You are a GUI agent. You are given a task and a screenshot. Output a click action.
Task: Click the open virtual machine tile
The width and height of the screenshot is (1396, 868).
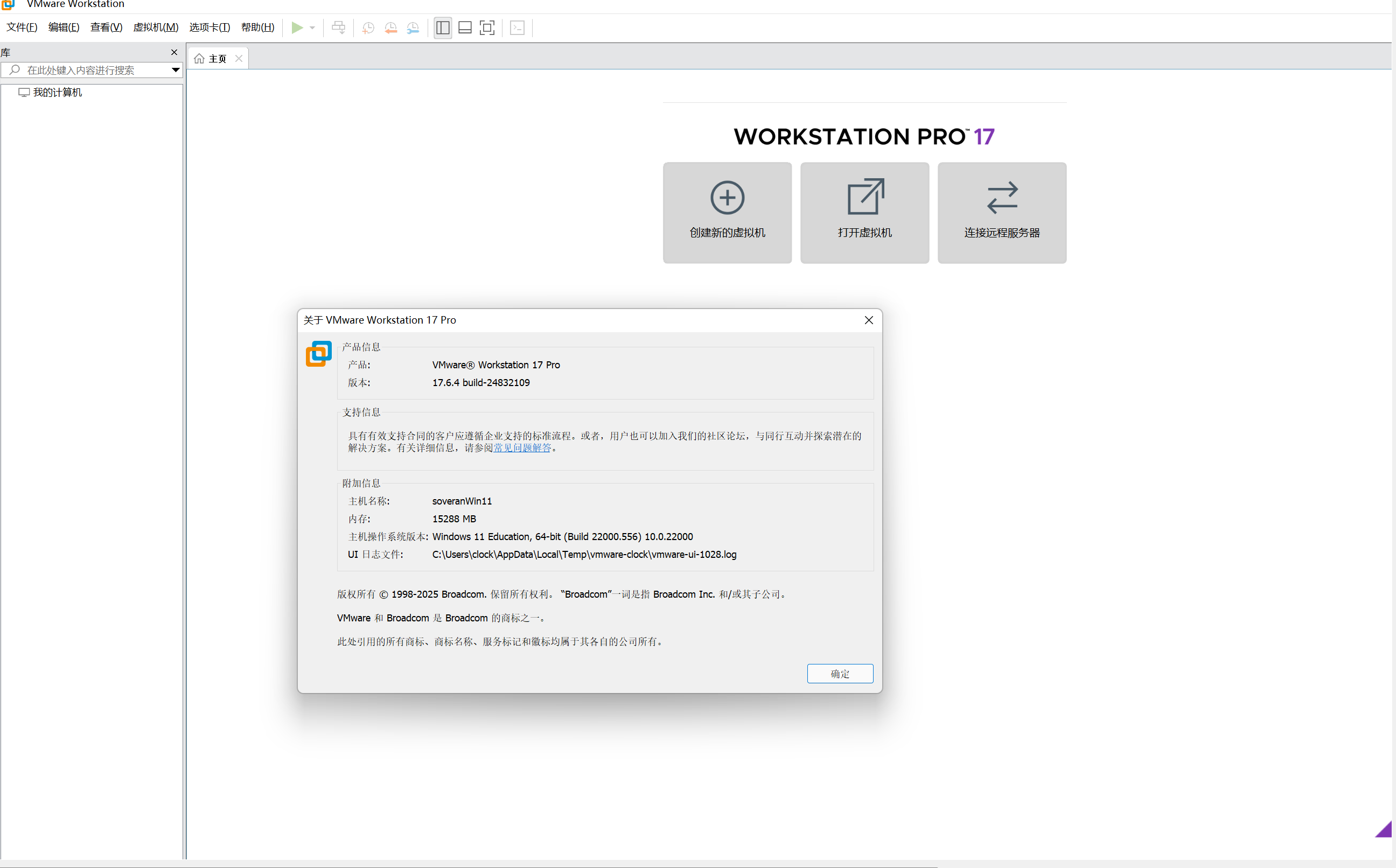(864, 212)
